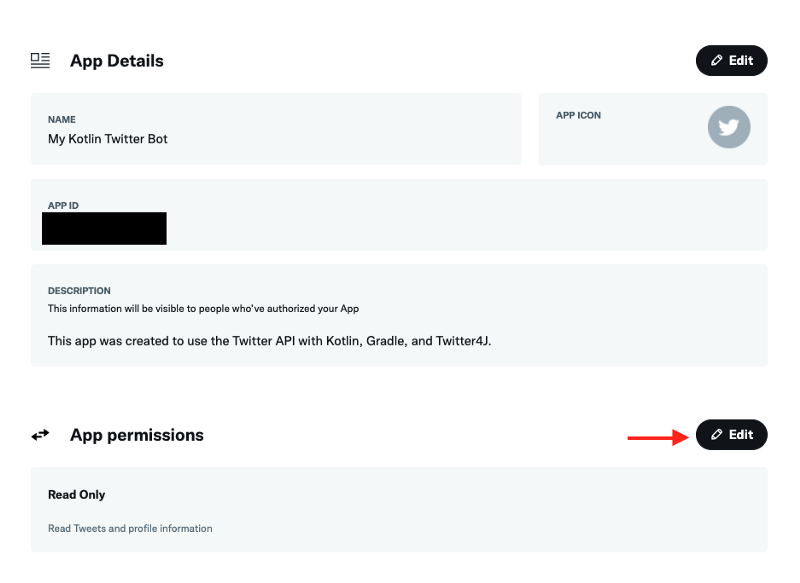Click the App Details list icon
800x583 pixels.
(40, 60)
